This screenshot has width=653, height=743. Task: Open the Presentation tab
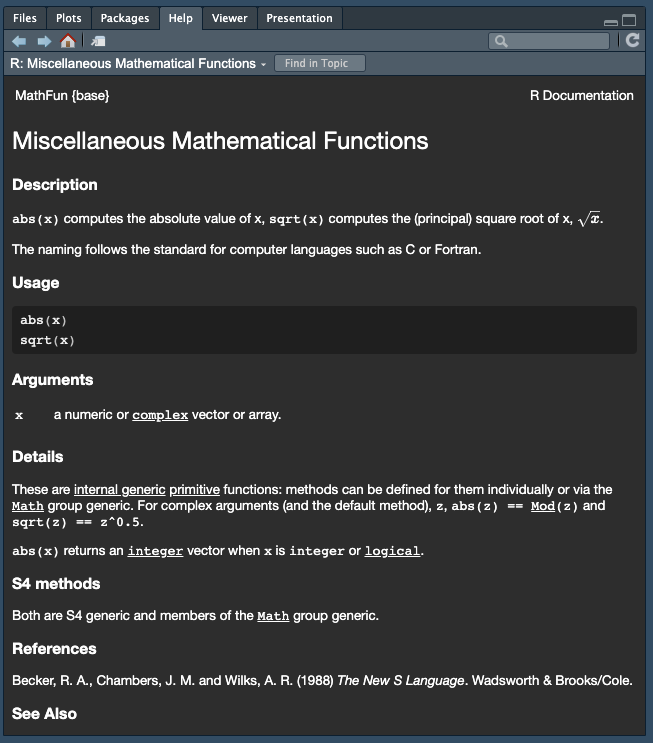tap(299, 18)
